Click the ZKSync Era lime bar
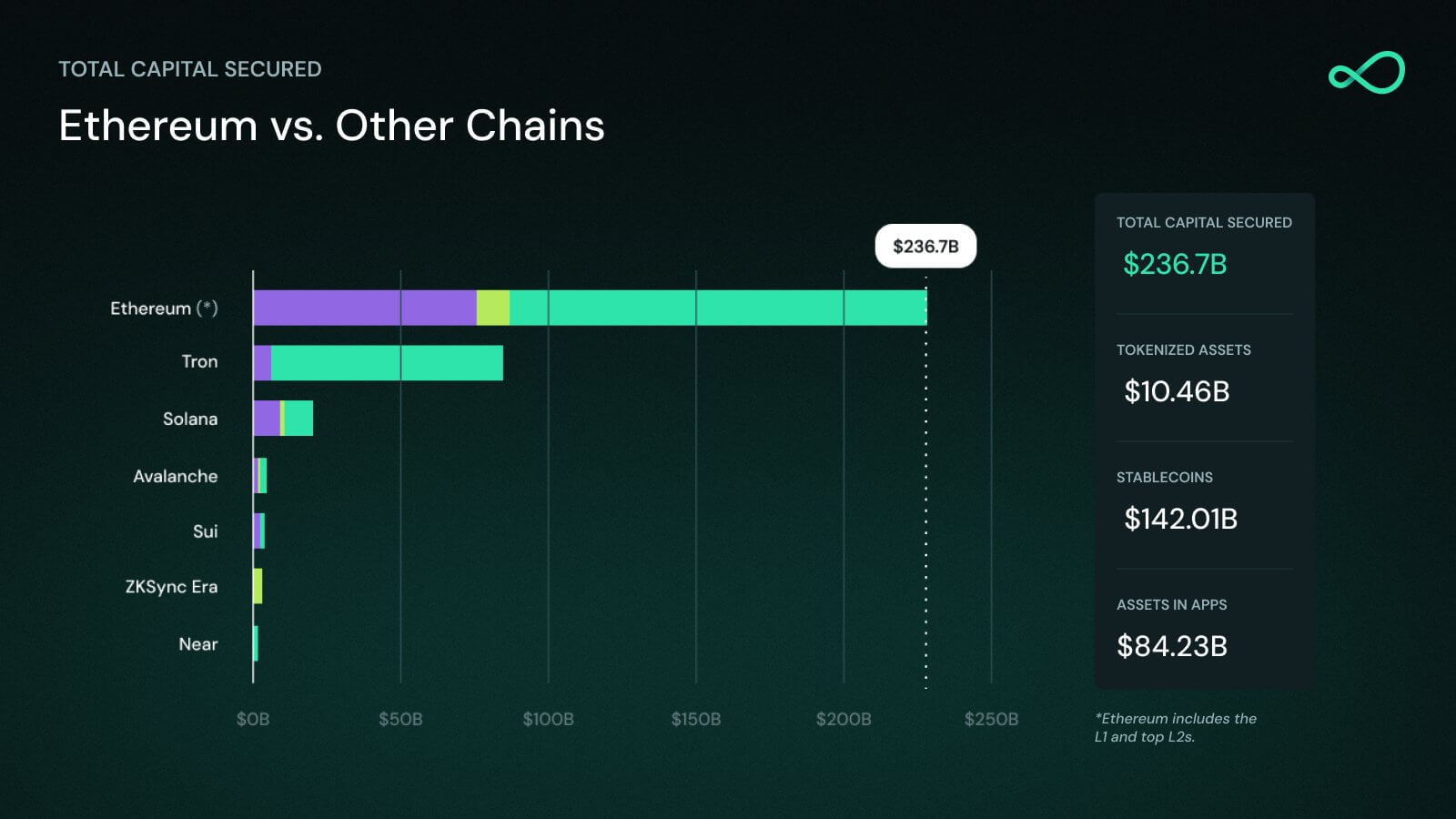The image size is (1456, 819). tap(258, 586)
